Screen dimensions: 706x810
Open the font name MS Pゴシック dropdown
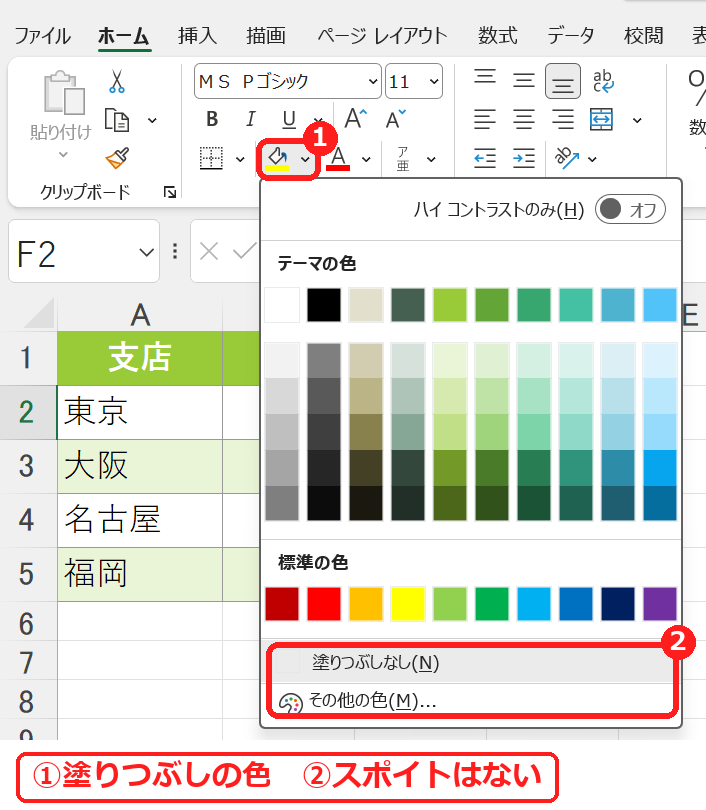click(373, 81)
